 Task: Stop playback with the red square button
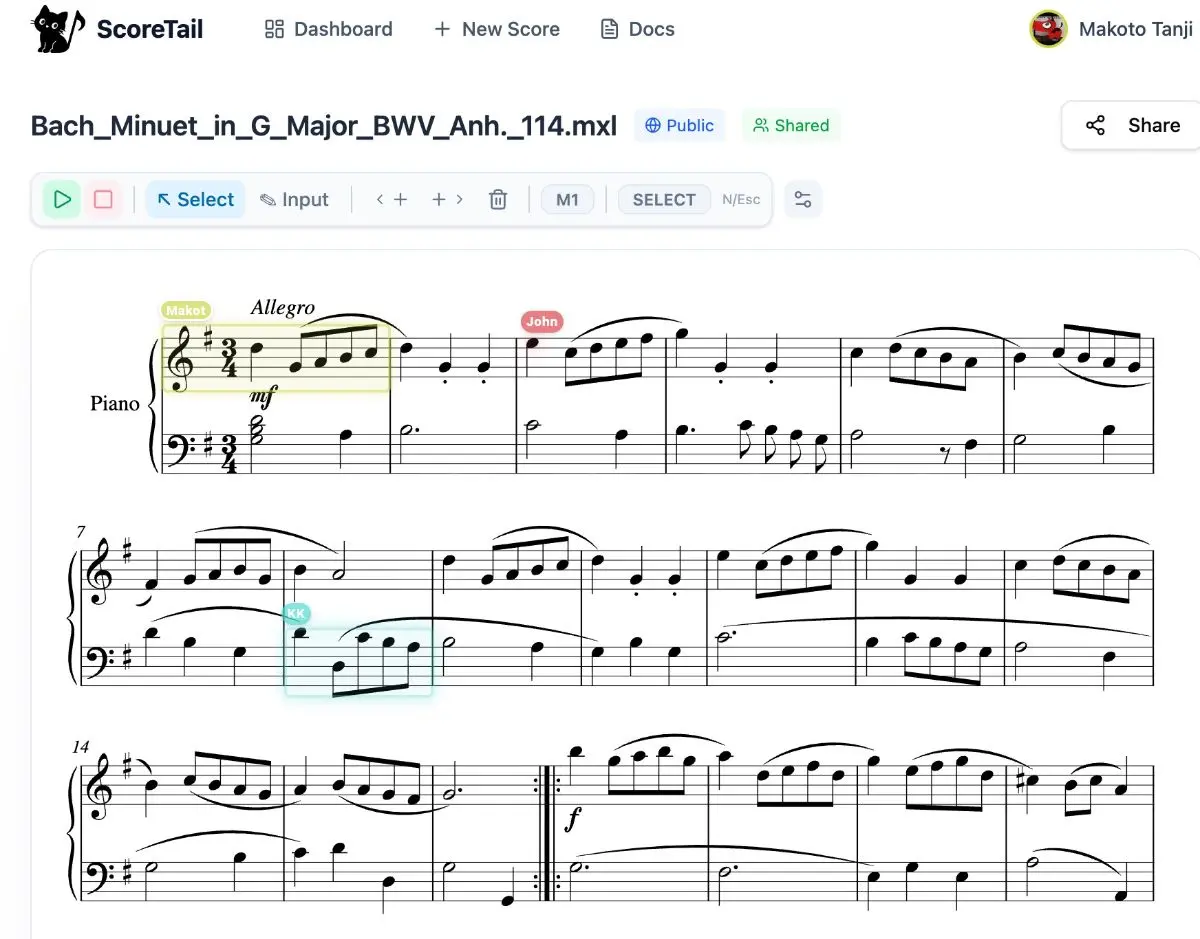(103, 199)
